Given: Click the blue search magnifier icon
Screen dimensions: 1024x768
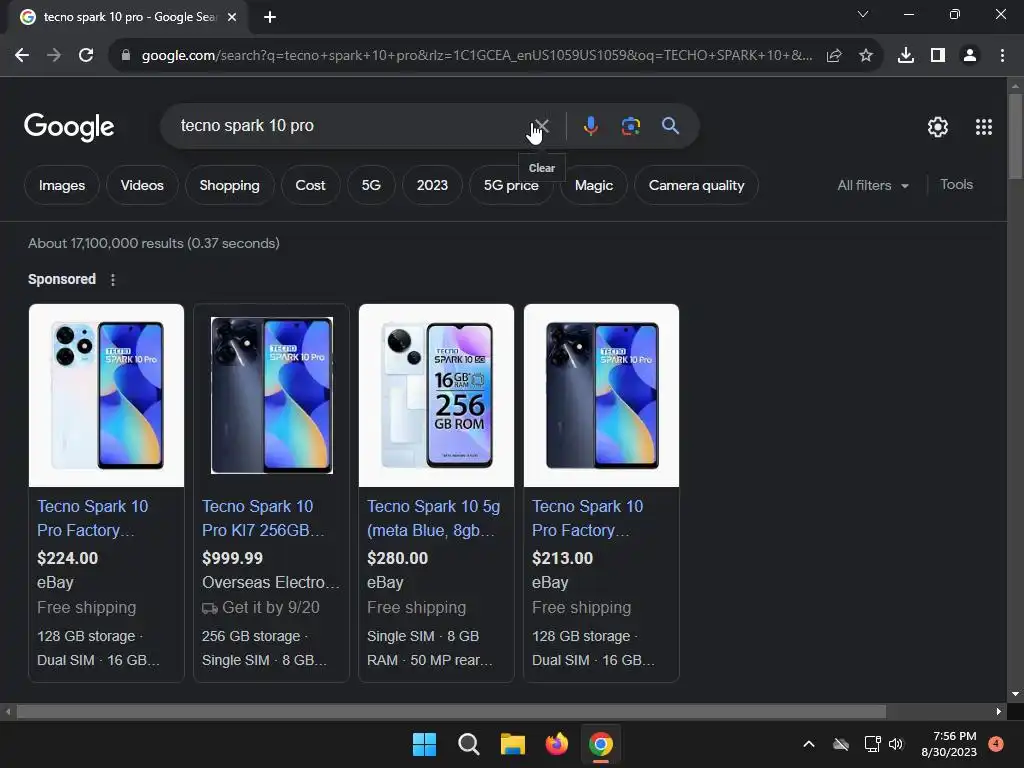Looking at the screenshot, I should pyautogui.click(x=670, y=125).
